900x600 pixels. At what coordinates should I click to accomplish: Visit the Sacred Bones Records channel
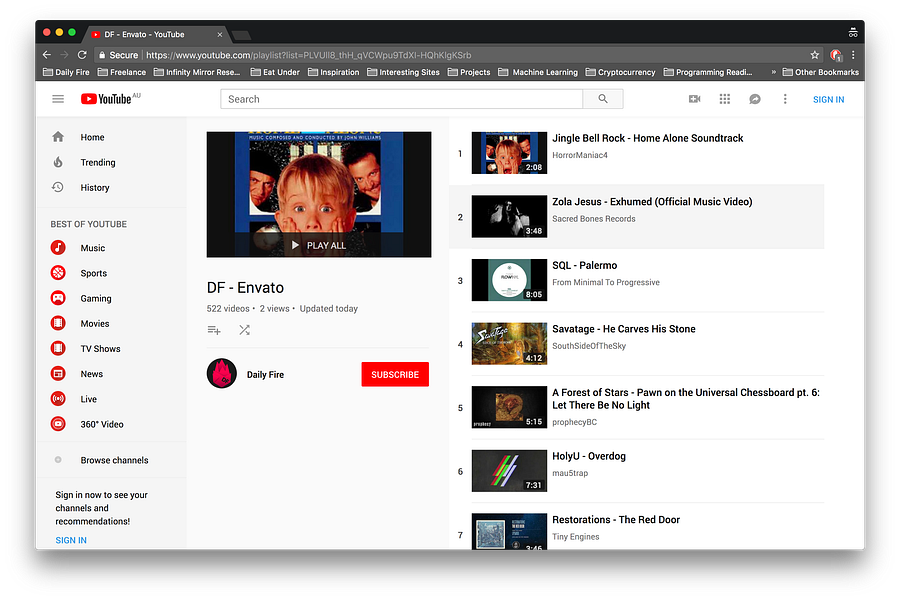click(593, 219)
